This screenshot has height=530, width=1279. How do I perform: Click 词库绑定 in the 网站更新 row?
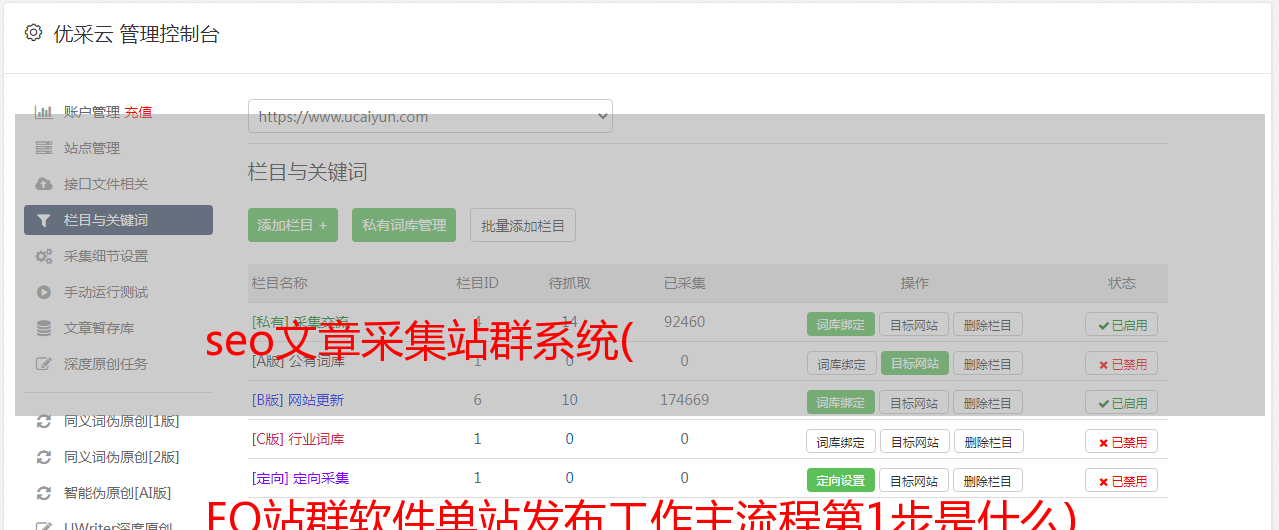(x=841, y=402)
